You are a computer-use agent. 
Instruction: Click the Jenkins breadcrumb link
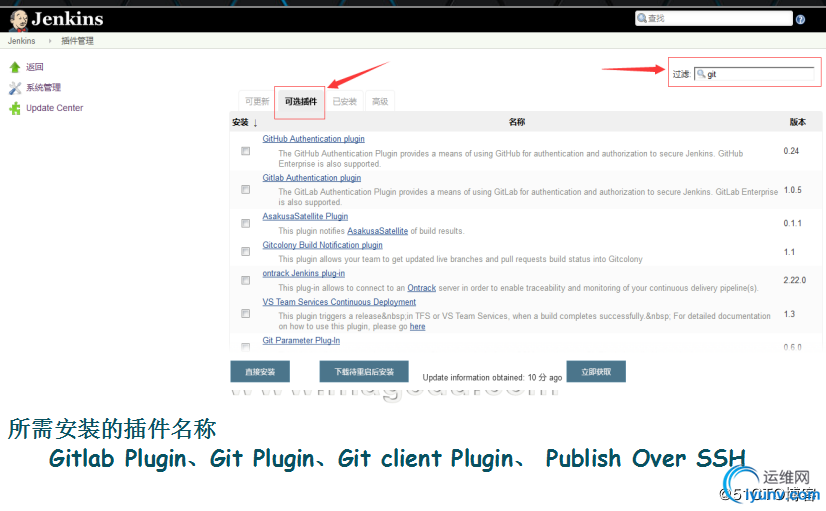point(22,41)
